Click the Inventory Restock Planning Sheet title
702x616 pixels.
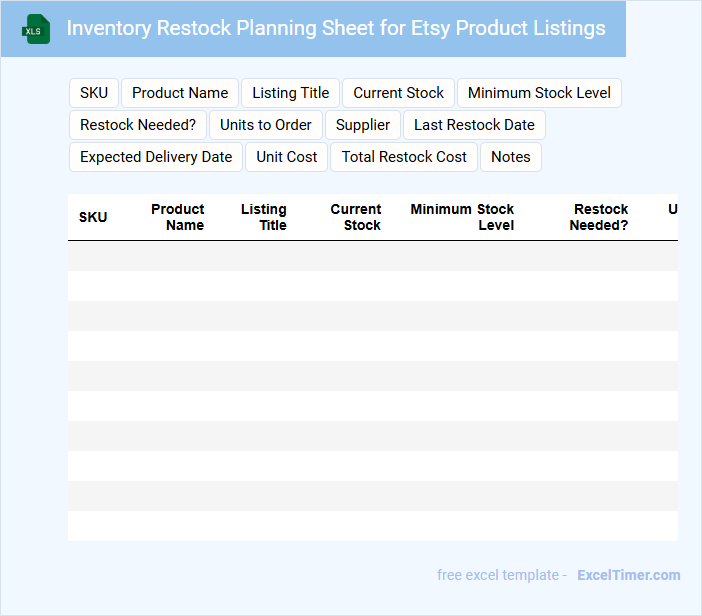point(336,28)
